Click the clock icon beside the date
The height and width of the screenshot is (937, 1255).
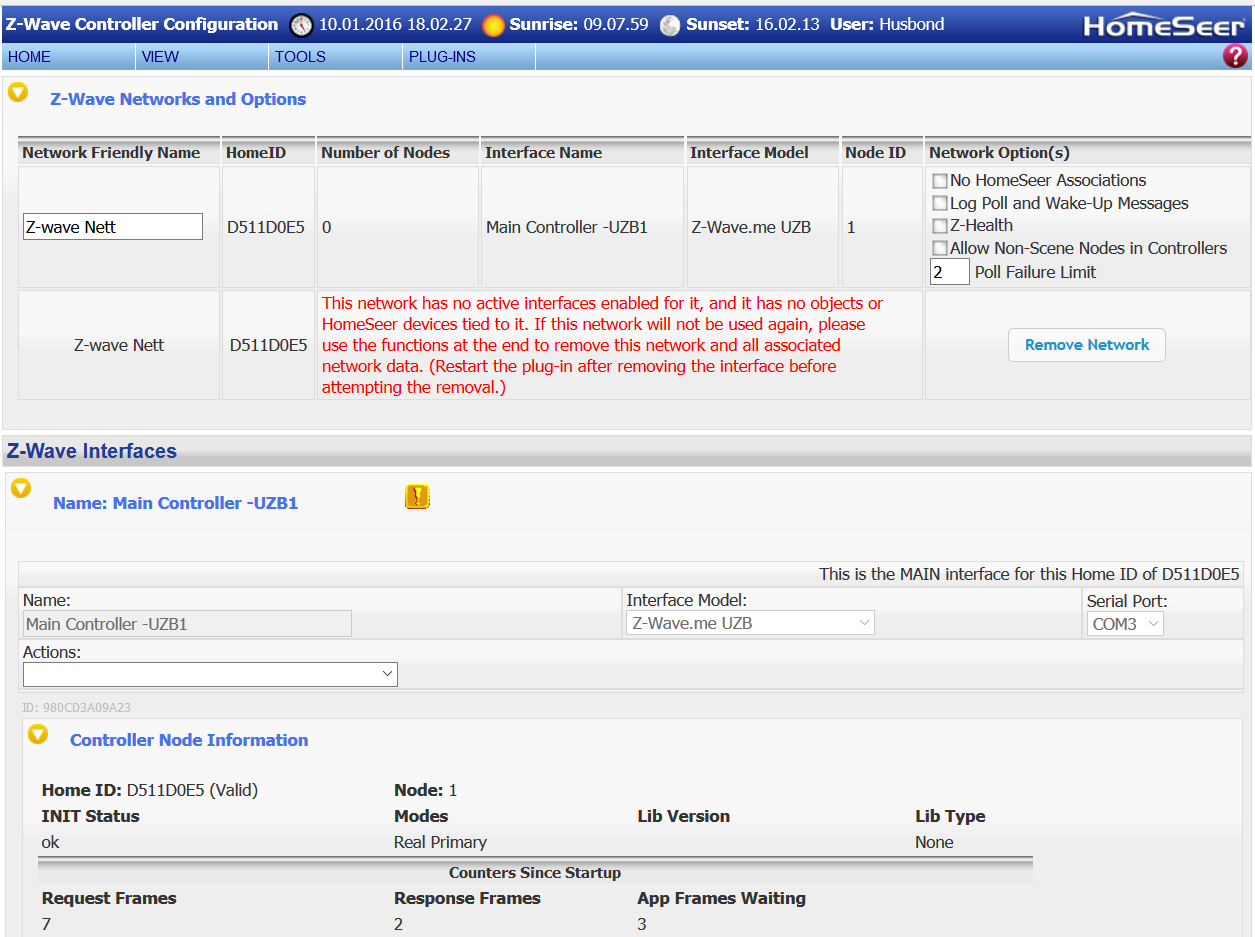pos(301,25)
